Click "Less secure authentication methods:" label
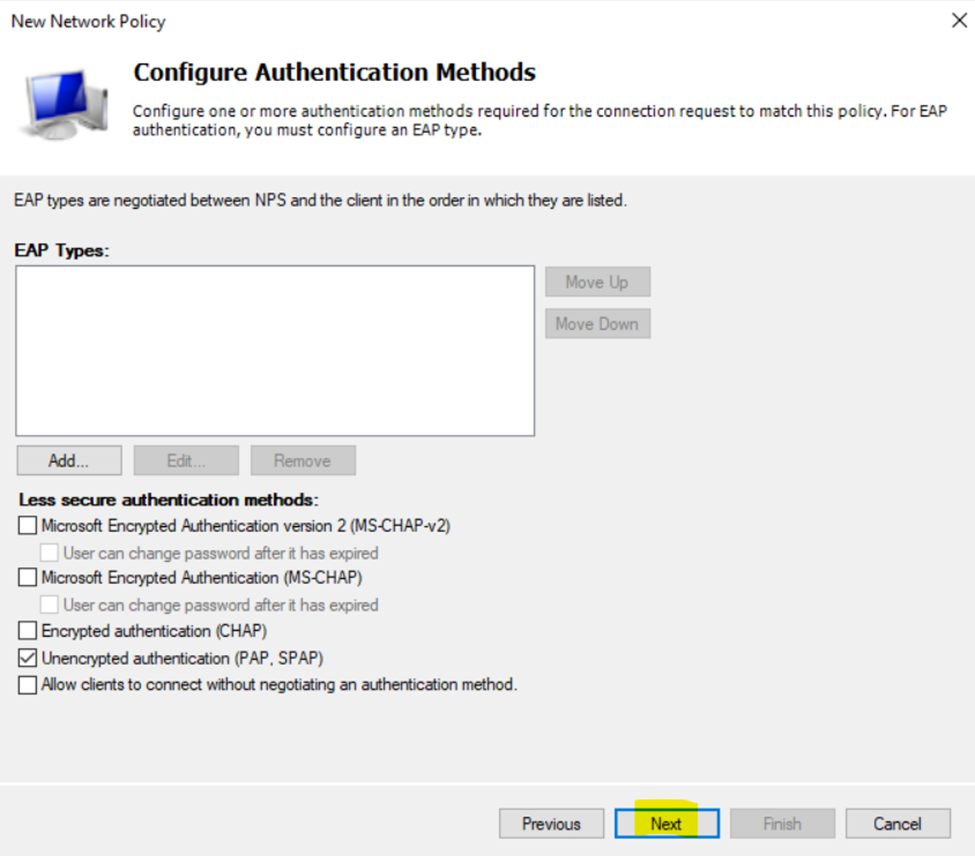The height and width of the screenshot is (856, 975). coord(169,500)
